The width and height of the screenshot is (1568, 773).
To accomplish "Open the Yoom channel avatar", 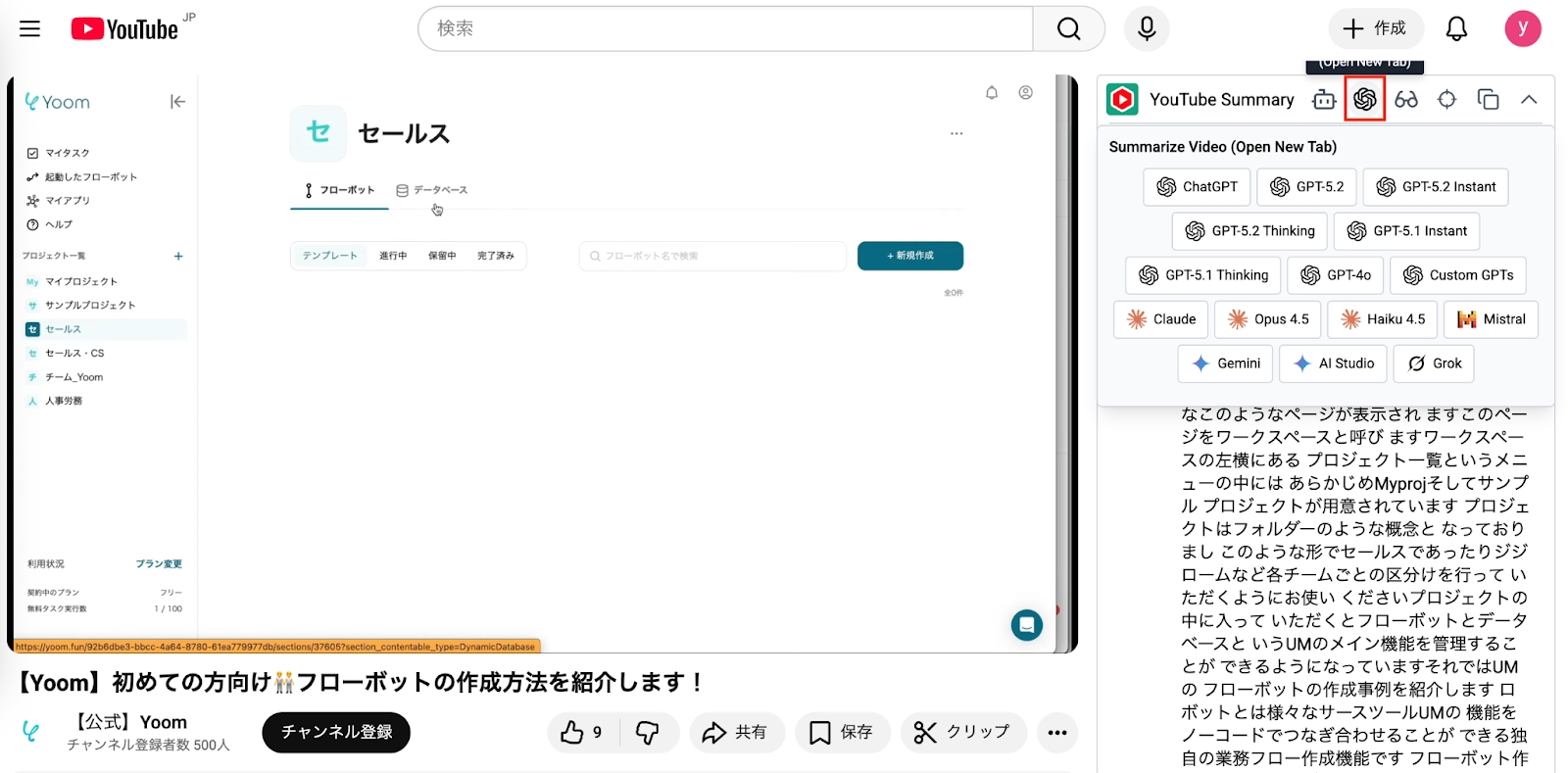I will pyautogui.click(x=32, y=732).
